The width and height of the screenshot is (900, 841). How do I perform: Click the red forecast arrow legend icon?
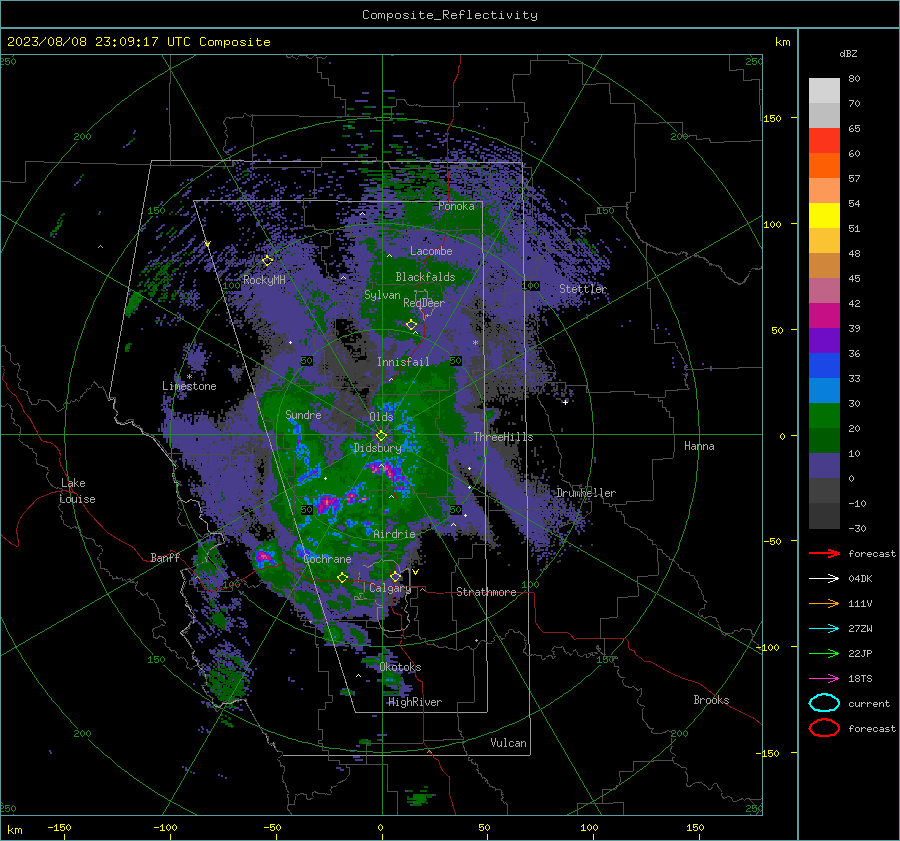[x=824, y=553]
